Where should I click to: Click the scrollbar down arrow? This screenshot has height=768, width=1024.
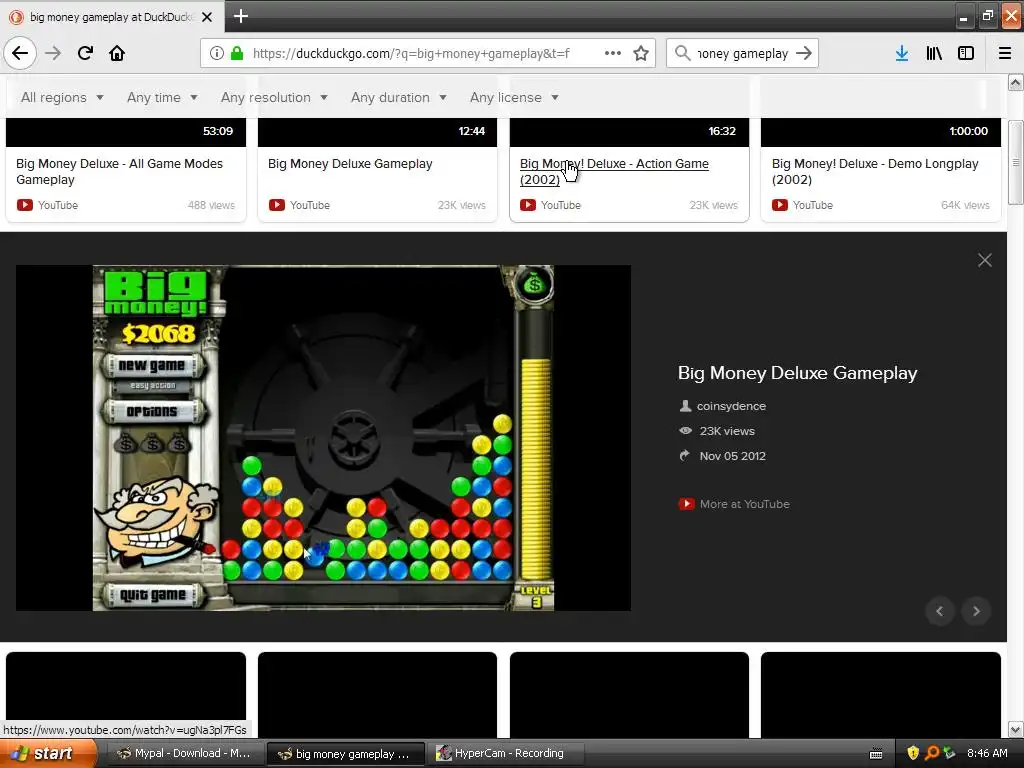[1016, 729]
